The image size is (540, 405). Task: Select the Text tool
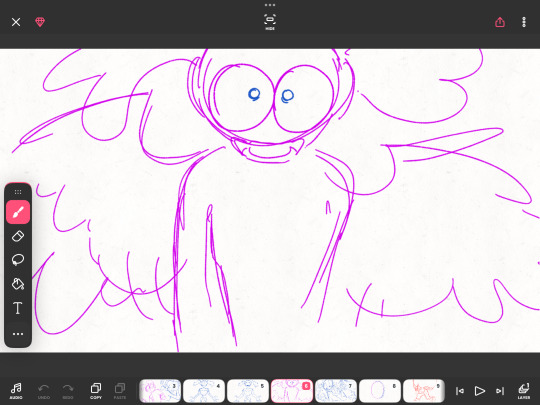(18, 308)
